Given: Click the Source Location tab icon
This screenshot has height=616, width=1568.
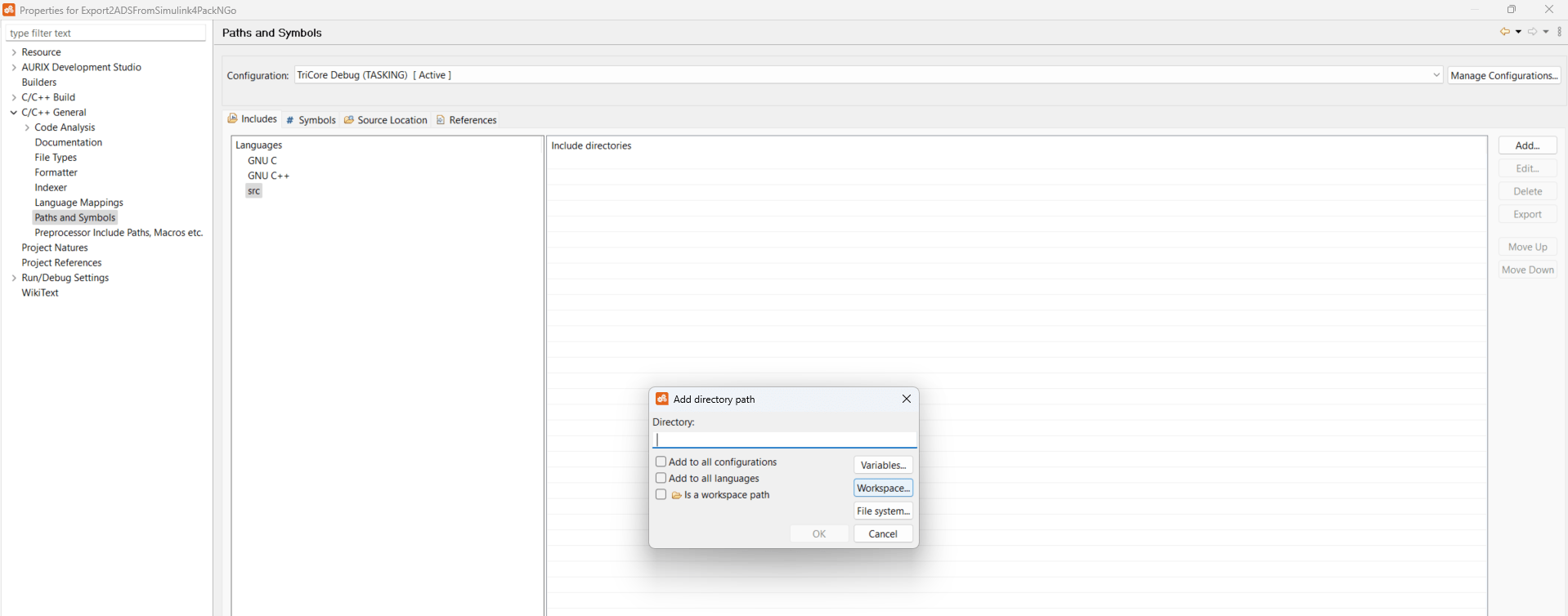Looking at the screenshot, I should coord(349,119).
